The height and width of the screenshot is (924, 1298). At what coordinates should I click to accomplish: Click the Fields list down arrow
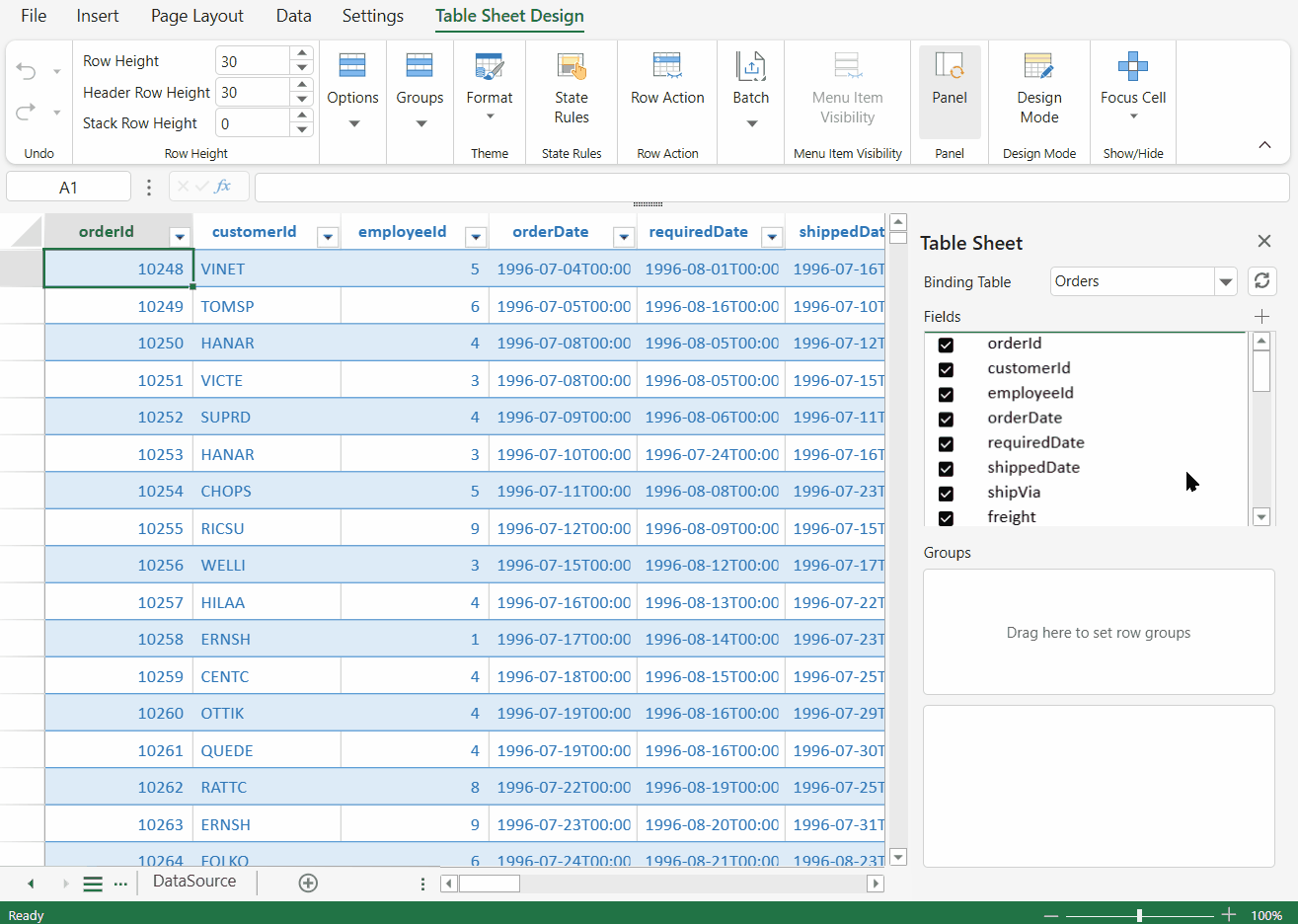[x=1260, y=517]
